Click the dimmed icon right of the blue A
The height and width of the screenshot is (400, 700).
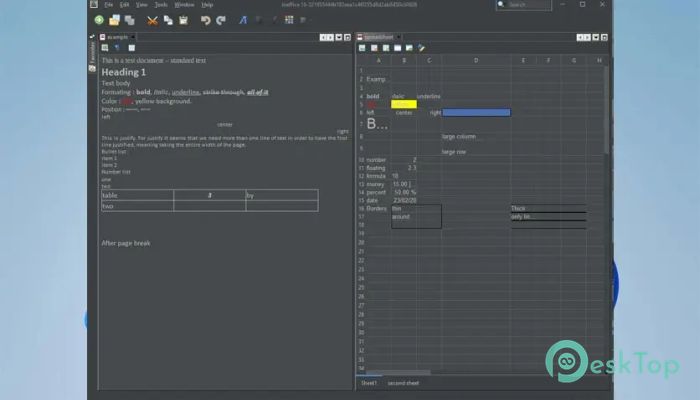pos(259,20)
